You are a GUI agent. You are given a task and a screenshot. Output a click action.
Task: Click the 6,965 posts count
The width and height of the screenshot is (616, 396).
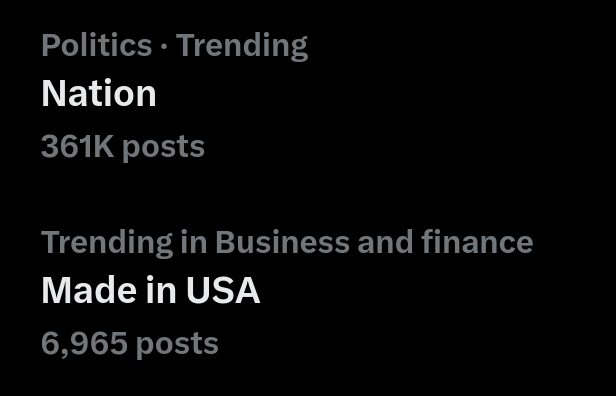[x=130, y=344]
